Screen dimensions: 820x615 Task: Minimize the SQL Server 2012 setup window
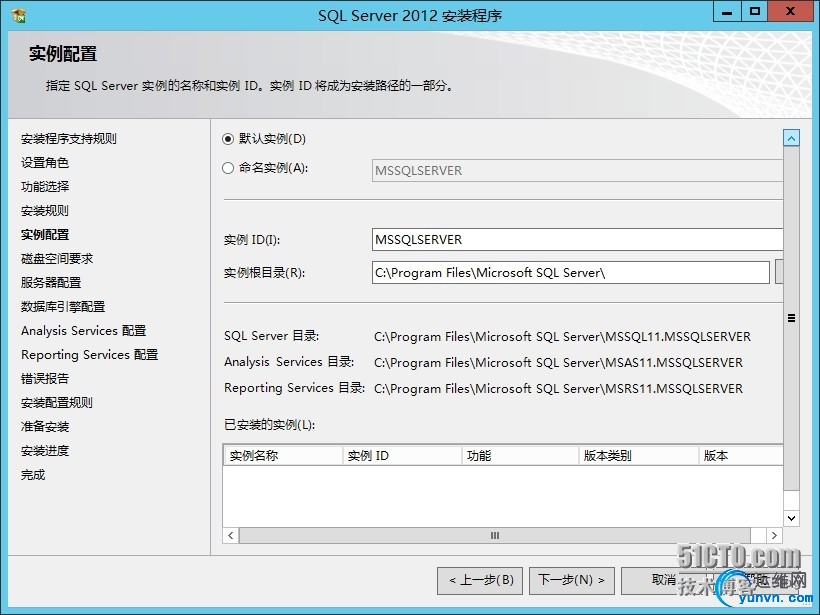click(727, 12)
